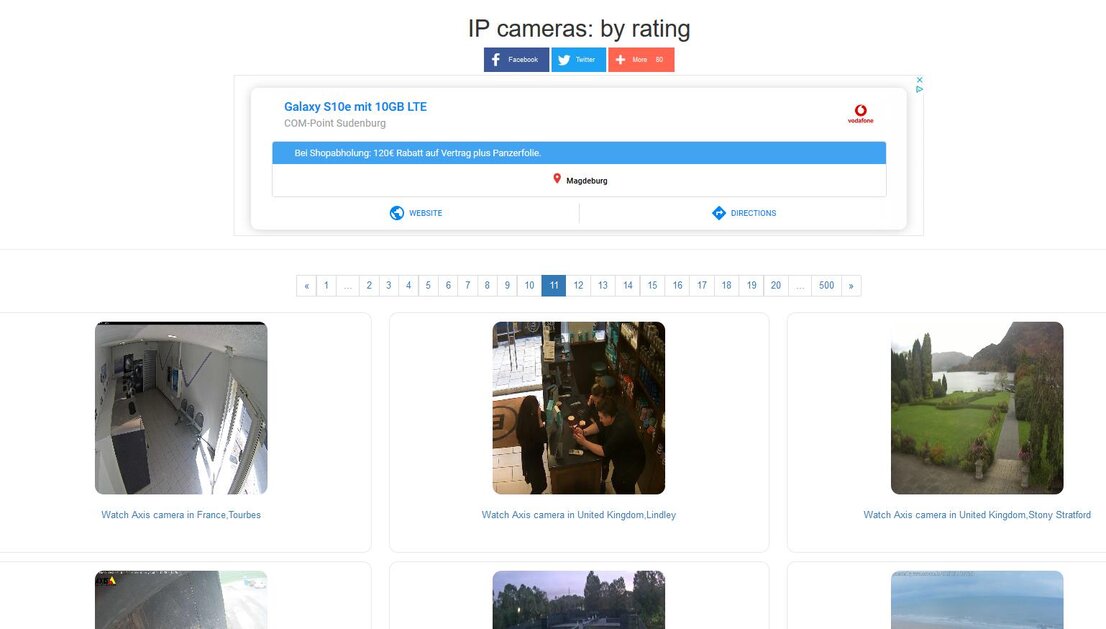Watch the Axis camera in Stony Stratford
This screenshot has height=629, width=1106.
pyautogui.click(x=977, y=514)
